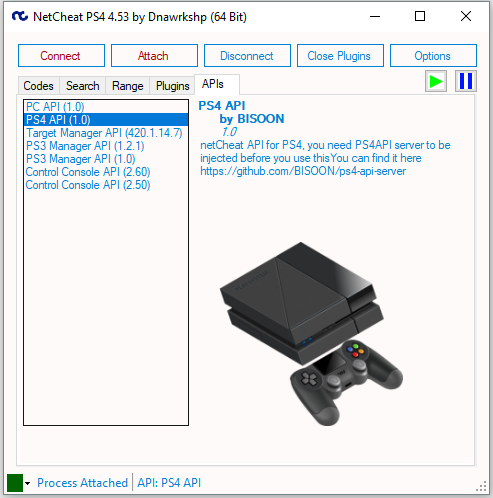493x498 pixels.
Task: Click the Disconnect button
Action: click(x=247, y=56)
